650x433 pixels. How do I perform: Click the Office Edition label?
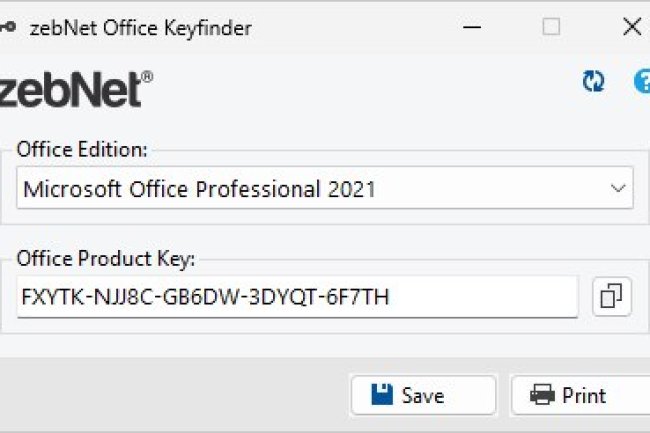point(82,149)
